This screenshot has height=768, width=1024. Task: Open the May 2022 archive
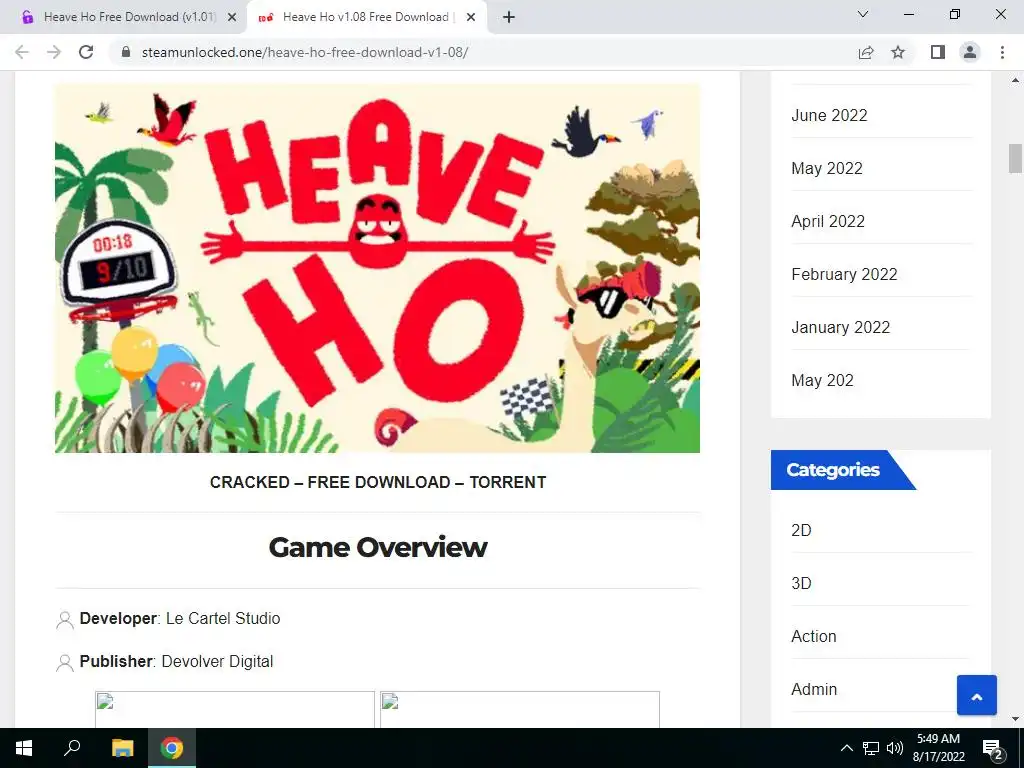(827, 168)
